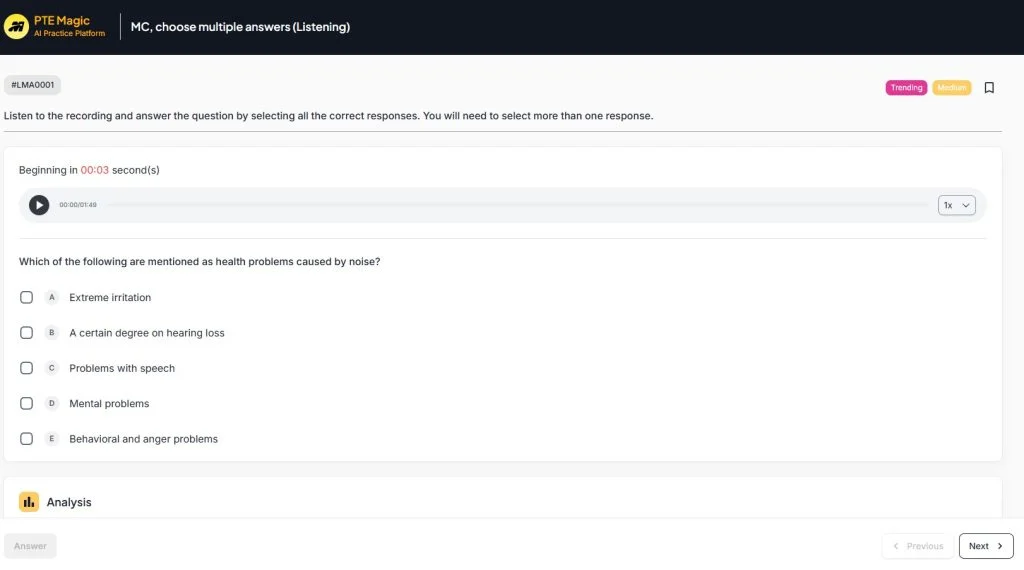Check Behavioral and anger problems option
The height and width of the screenshot is (570, 1024).
[27, 439]
